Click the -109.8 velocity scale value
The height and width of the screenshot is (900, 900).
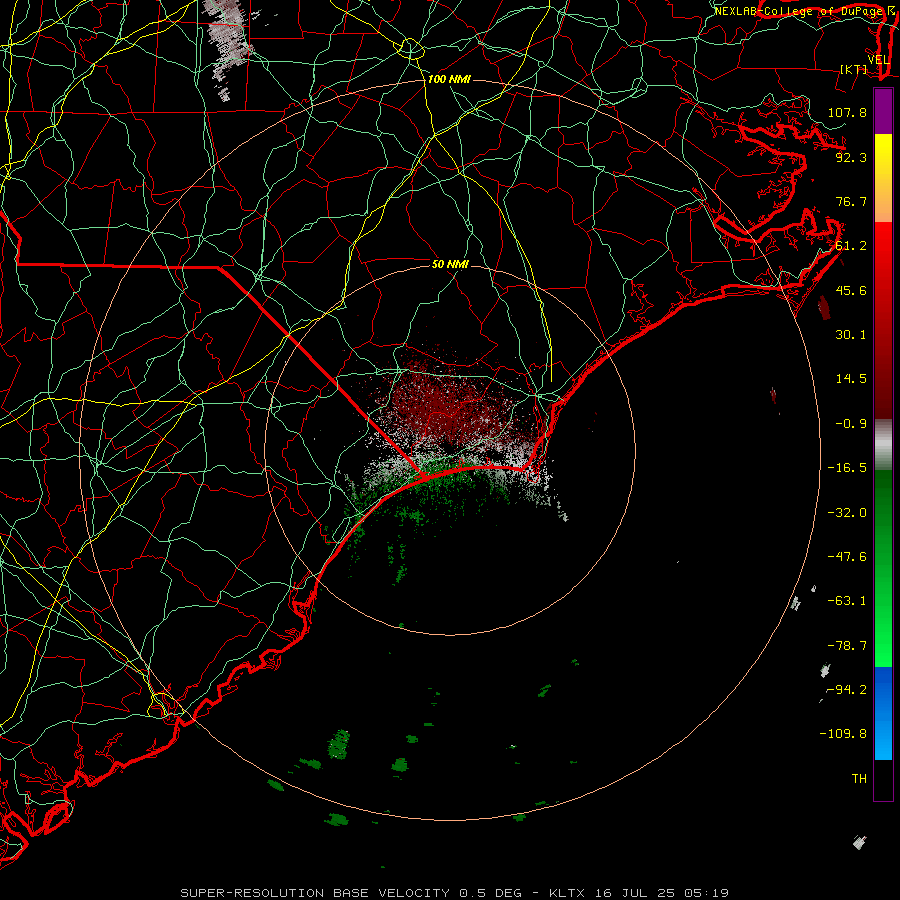(843, 734)
